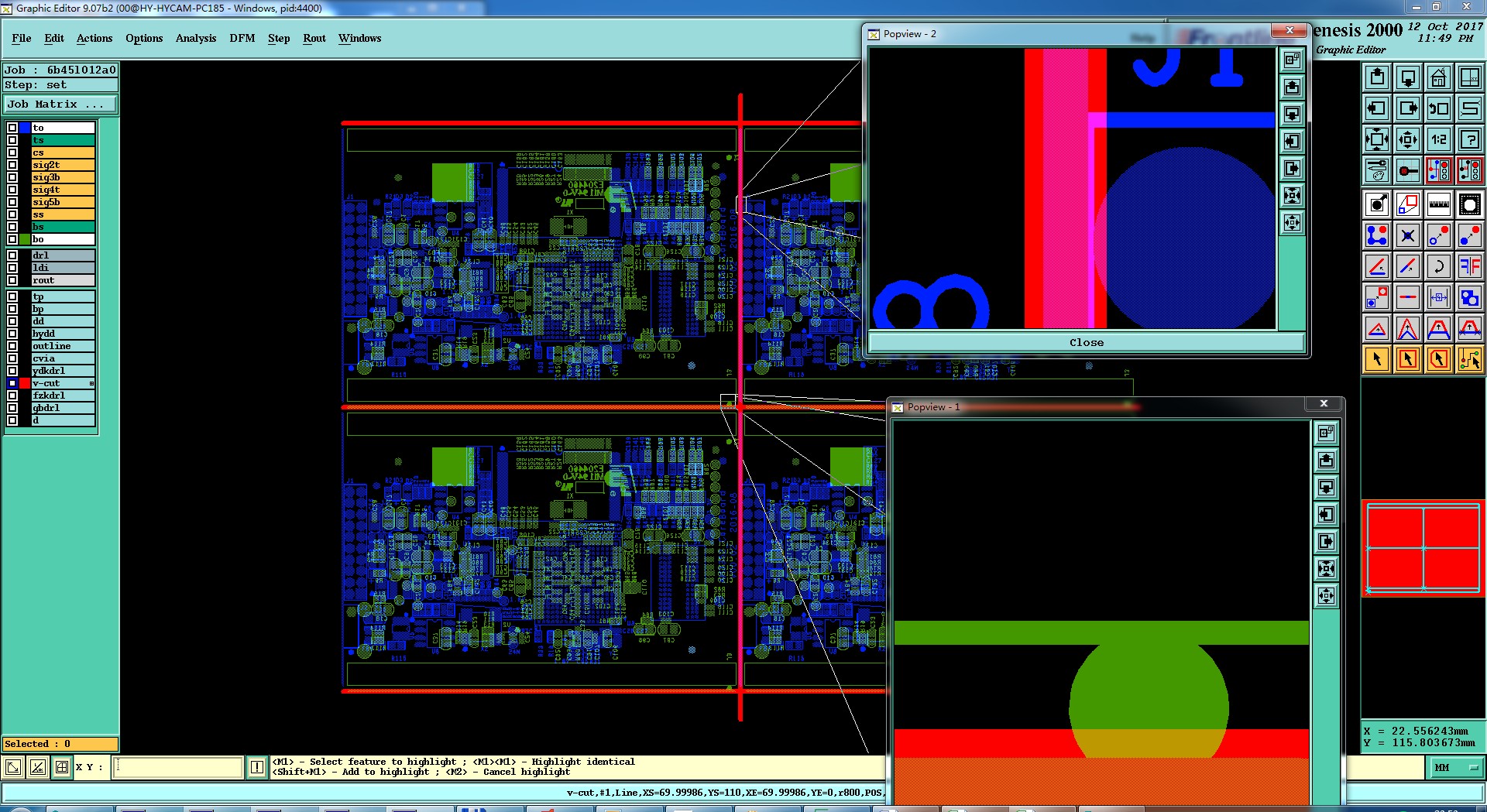Screen dimensions: 1487x812
Task: Click the grid icon button left of X Y
Action: point(62,767)
